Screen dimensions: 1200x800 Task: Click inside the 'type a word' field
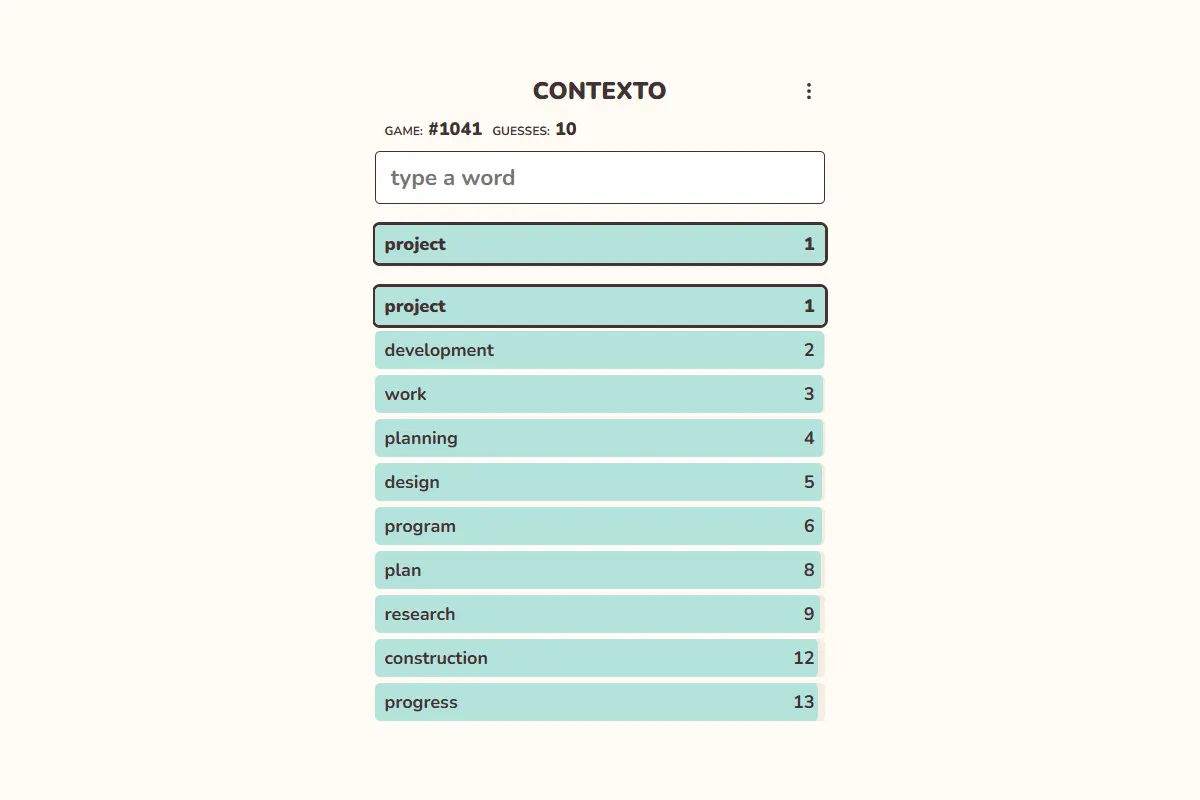pyautogui.click(x=599, y=177)
